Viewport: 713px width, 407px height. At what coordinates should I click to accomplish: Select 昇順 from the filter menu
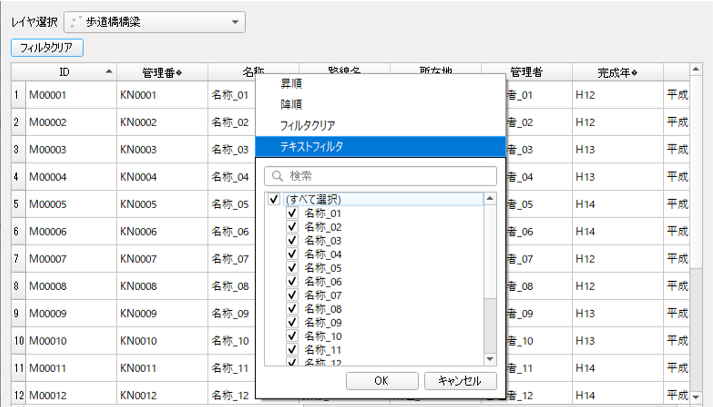(x=292, y=85)
